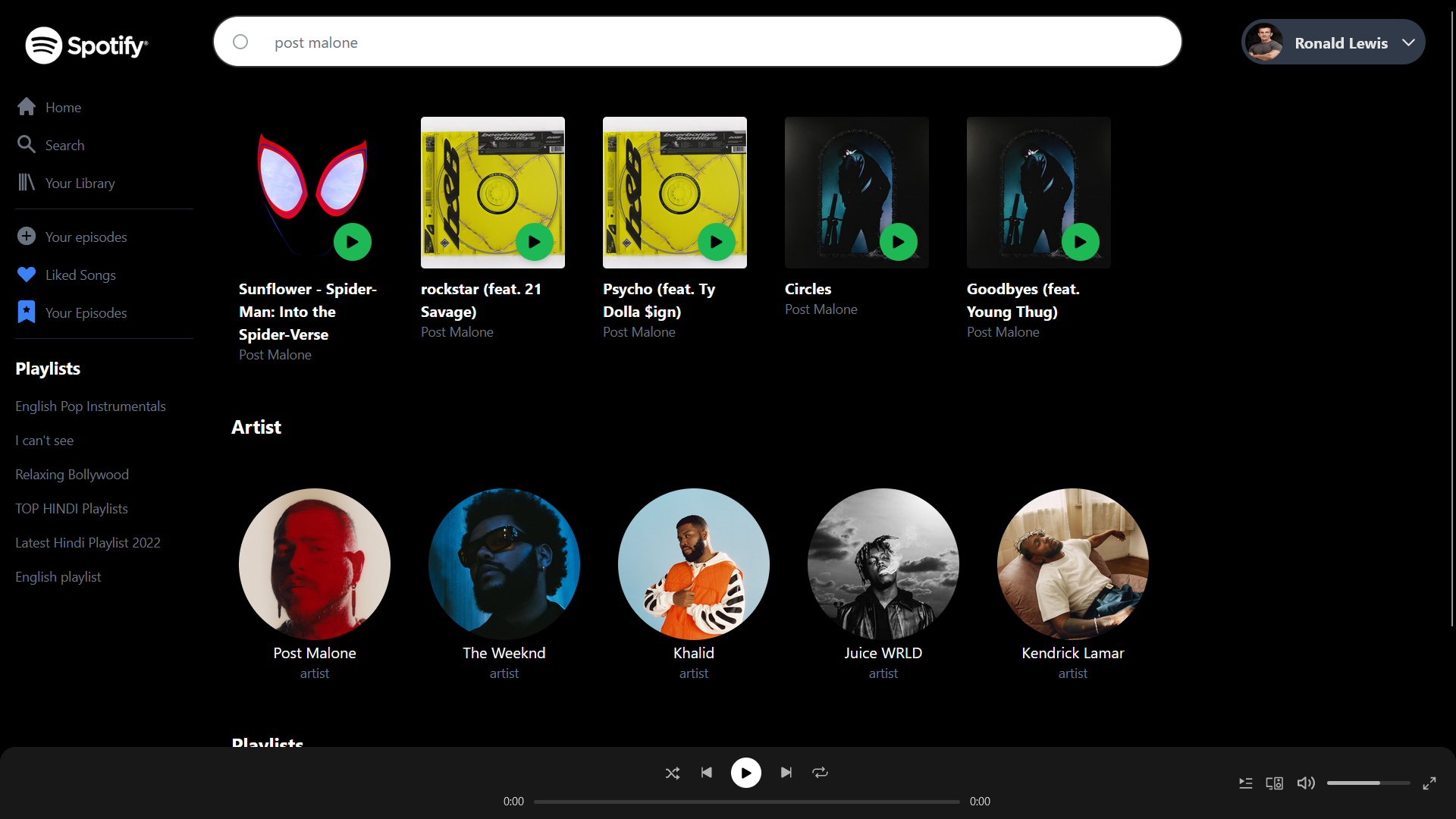The image size is (1456, 819).
Task: Open Search from the sidebar icon
Action: point(26,144)
